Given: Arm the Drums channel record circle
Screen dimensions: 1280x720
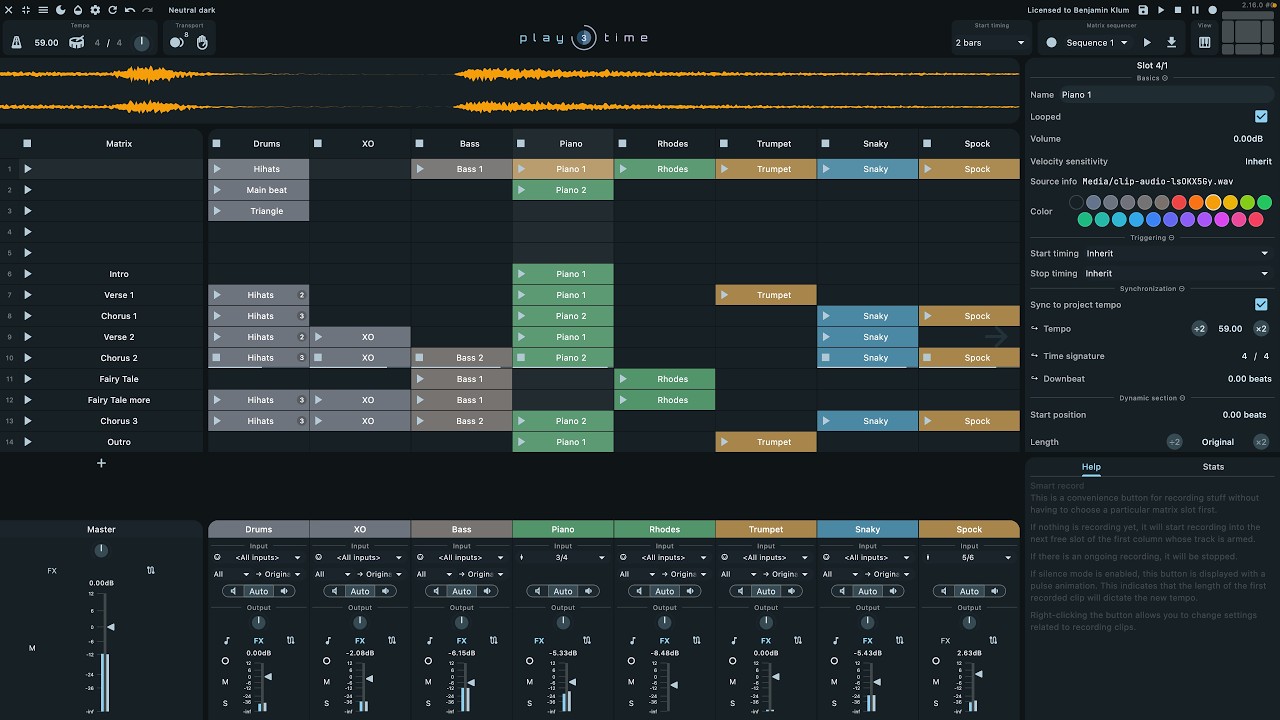Looking at the screenshot, I should [x=225, y=661].
